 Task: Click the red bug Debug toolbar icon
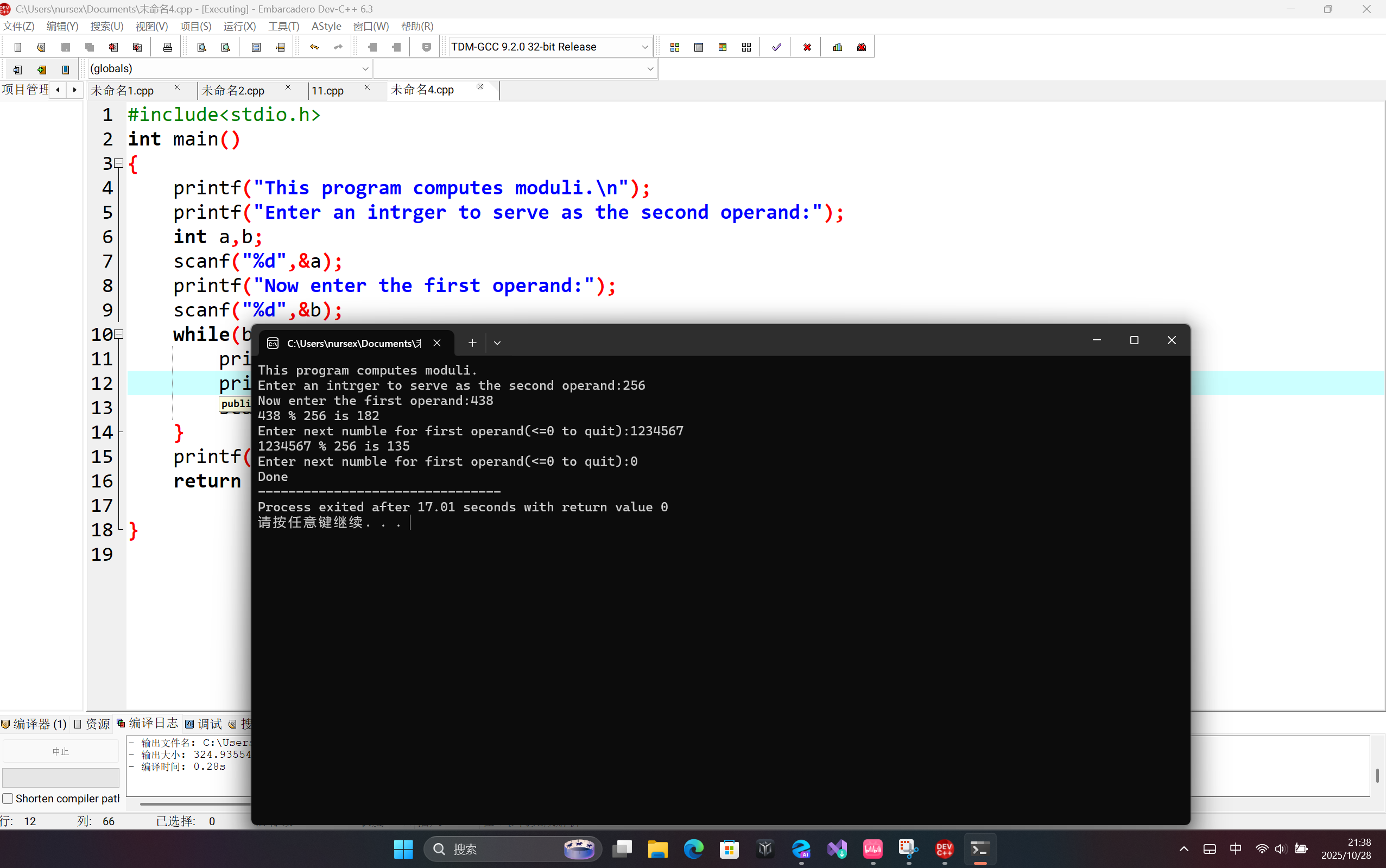tap(861, 47)
